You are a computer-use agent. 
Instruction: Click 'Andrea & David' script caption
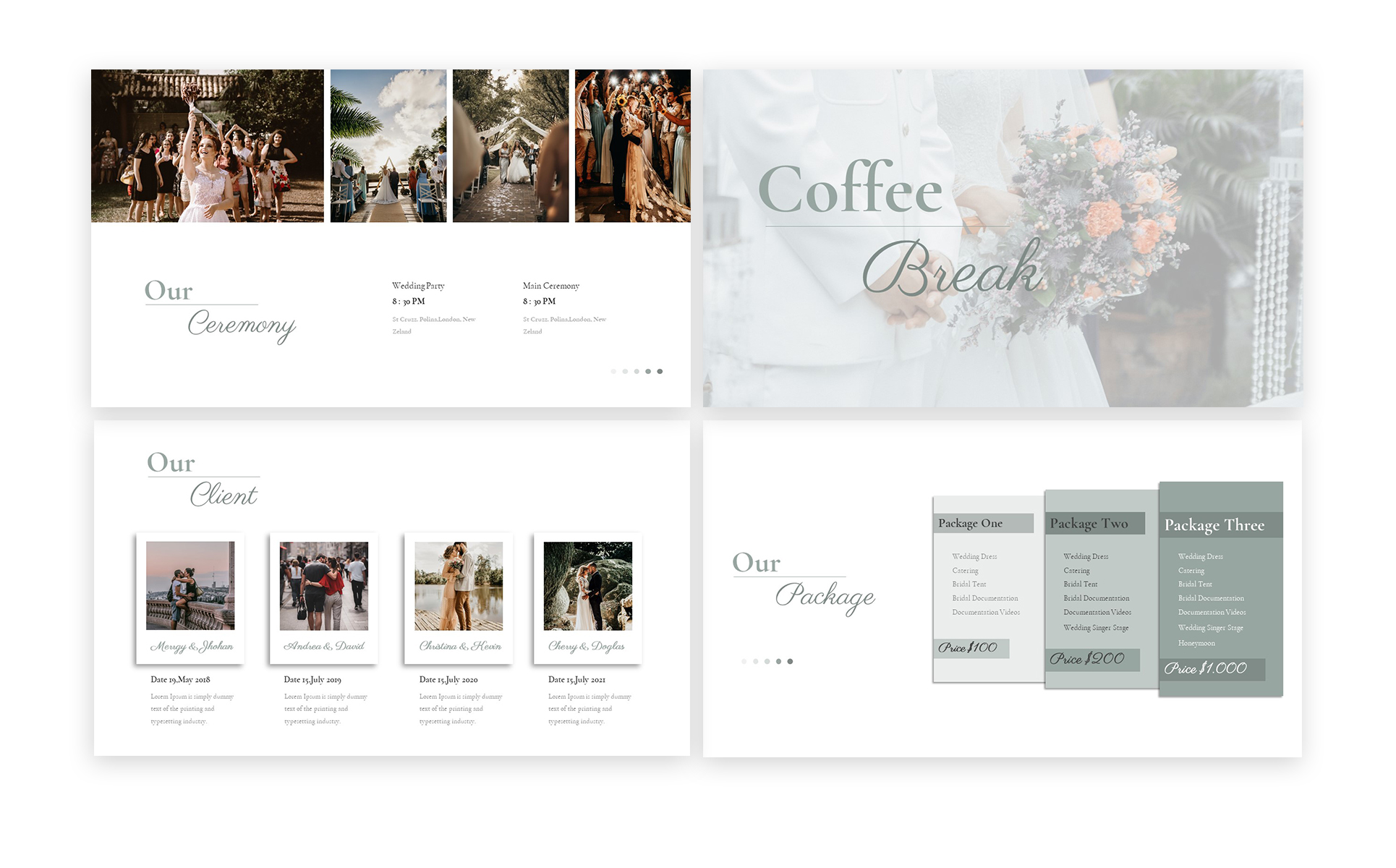(x=324, y=646)
